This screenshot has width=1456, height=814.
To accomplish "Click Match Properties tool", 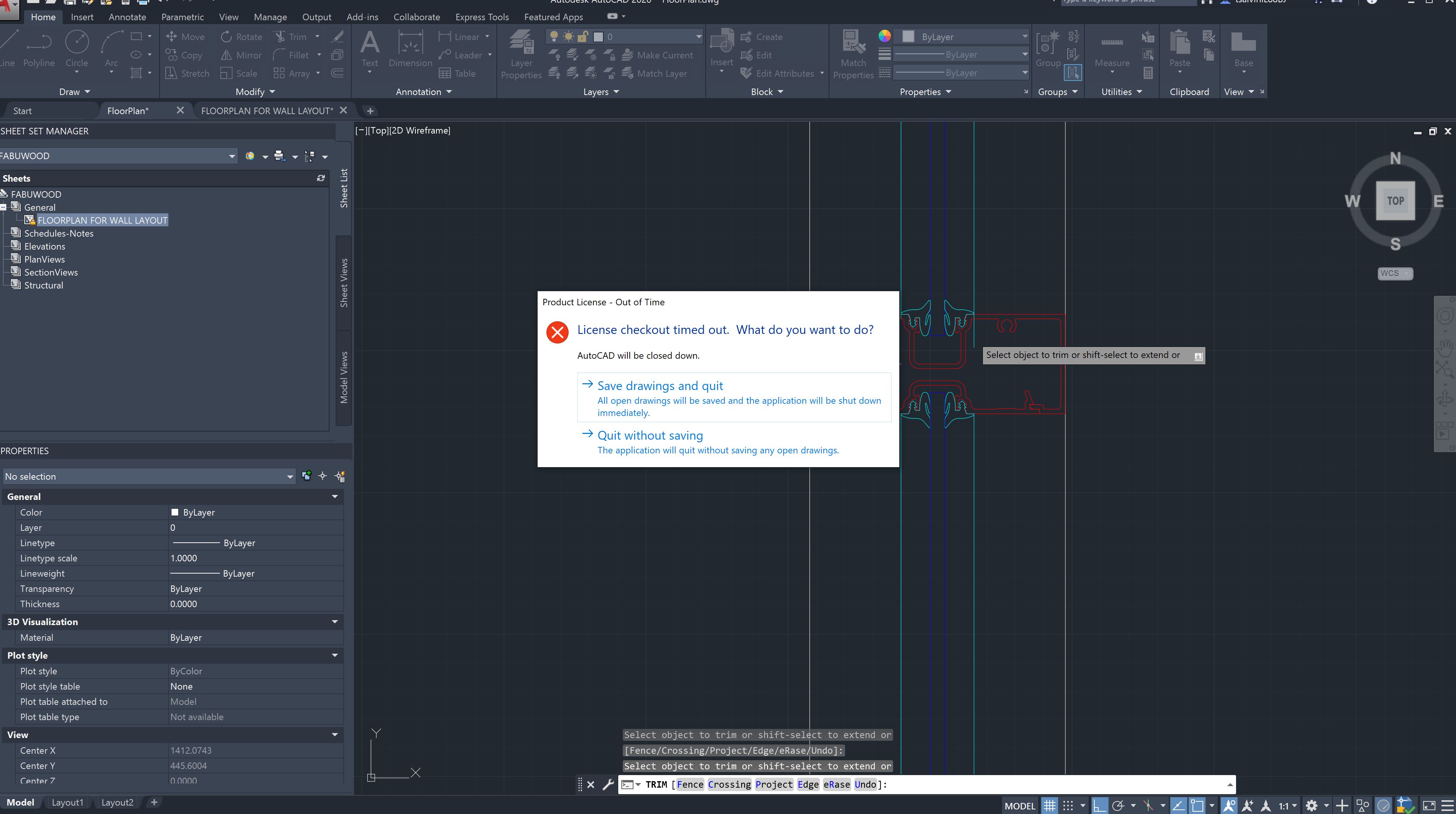I will point(853,55).
